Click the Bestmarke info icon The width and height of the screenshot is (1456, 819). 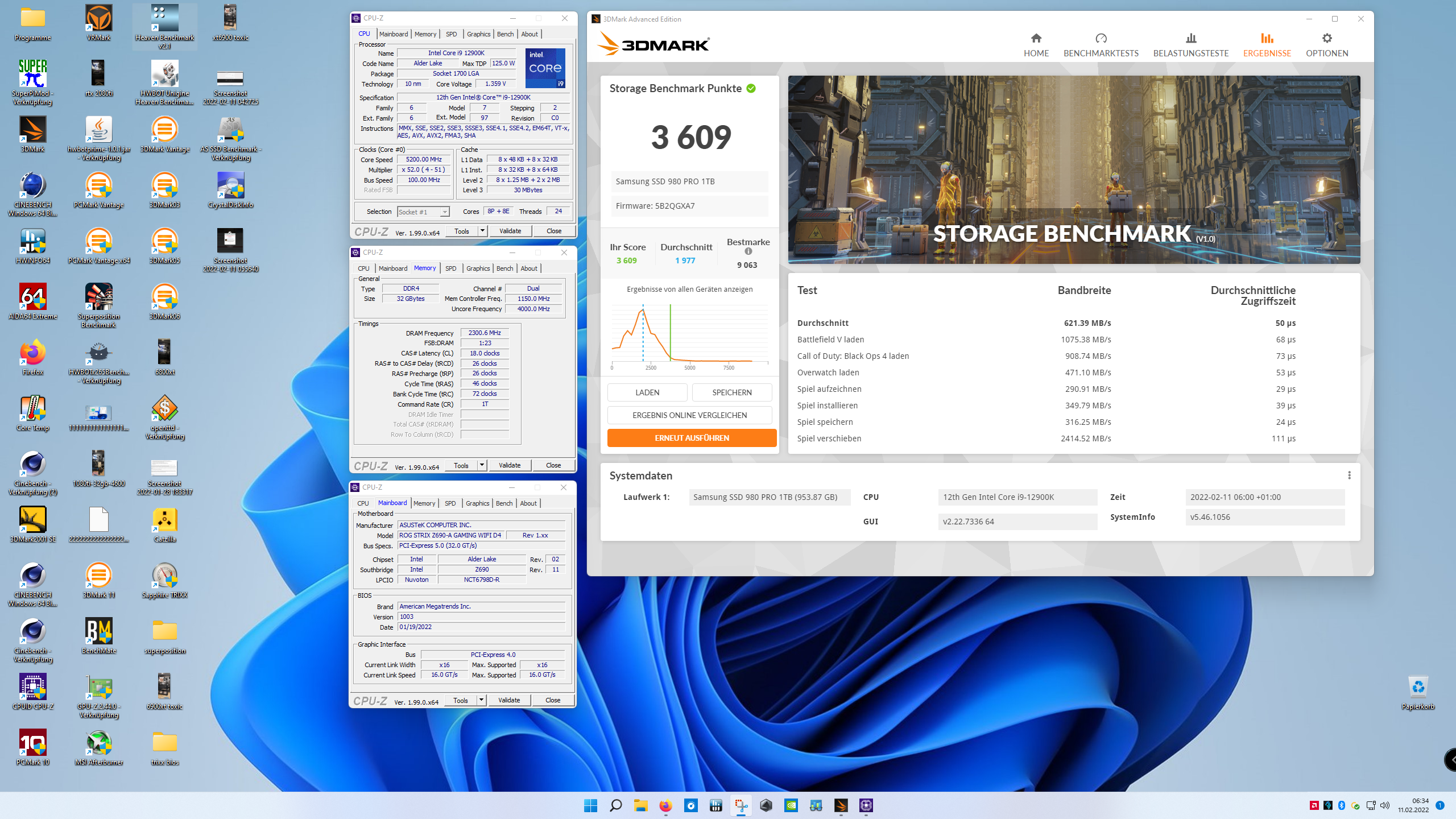(x=748, y=251)
